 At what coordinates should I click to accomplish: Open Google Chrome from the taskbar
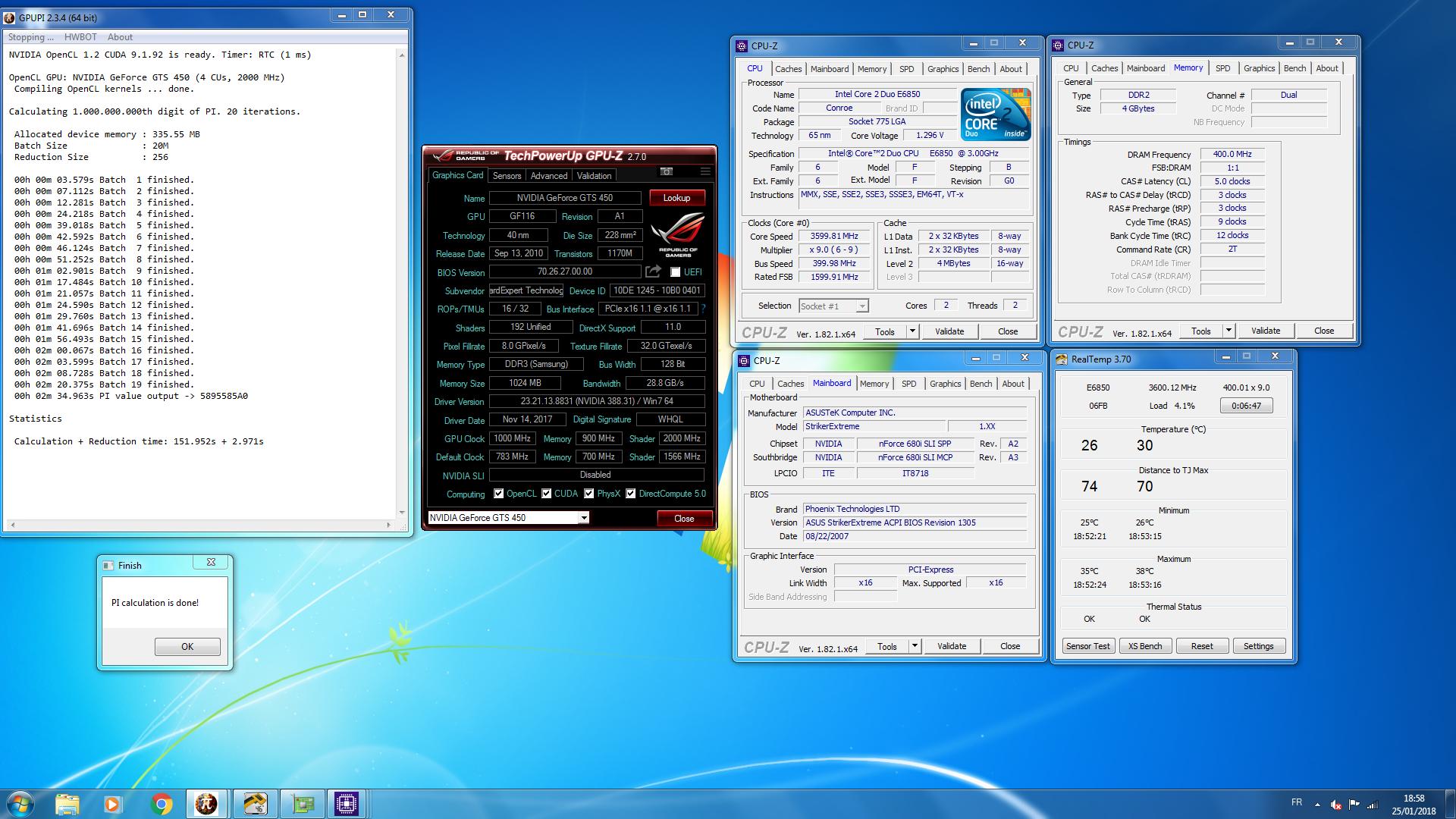(161, 804)
